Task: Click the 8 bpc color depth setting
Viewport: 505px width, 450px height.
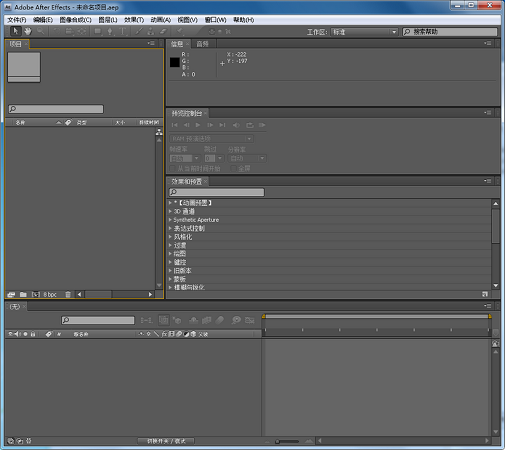Action: coord(50,295)
